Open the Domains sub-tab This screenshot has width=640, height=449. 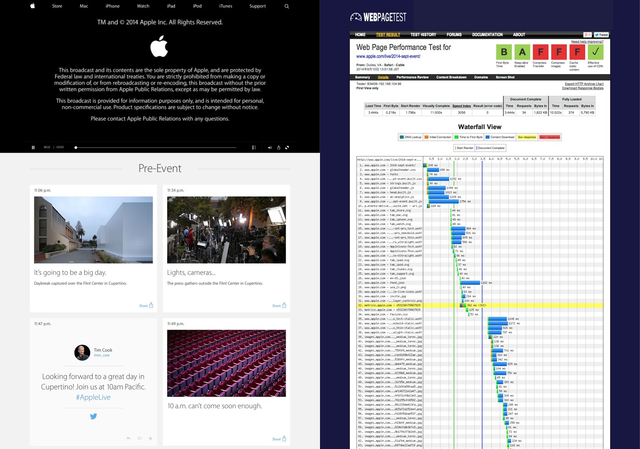click(481, 77)
